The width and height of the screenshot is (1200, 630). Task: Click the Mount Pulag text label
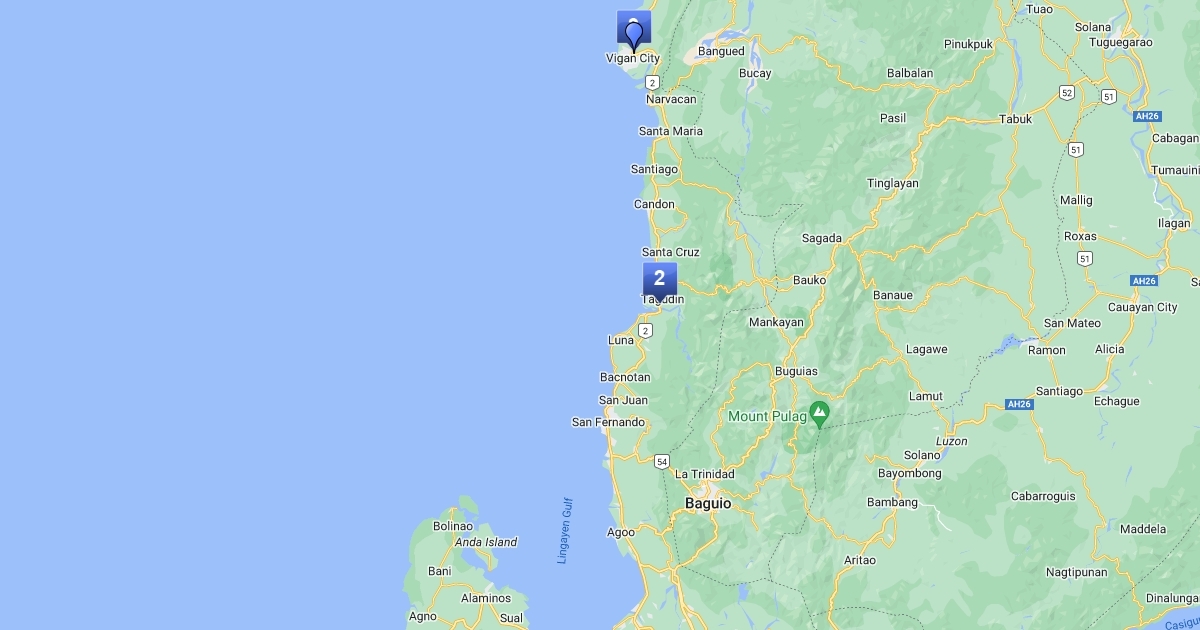click(767, 416)
